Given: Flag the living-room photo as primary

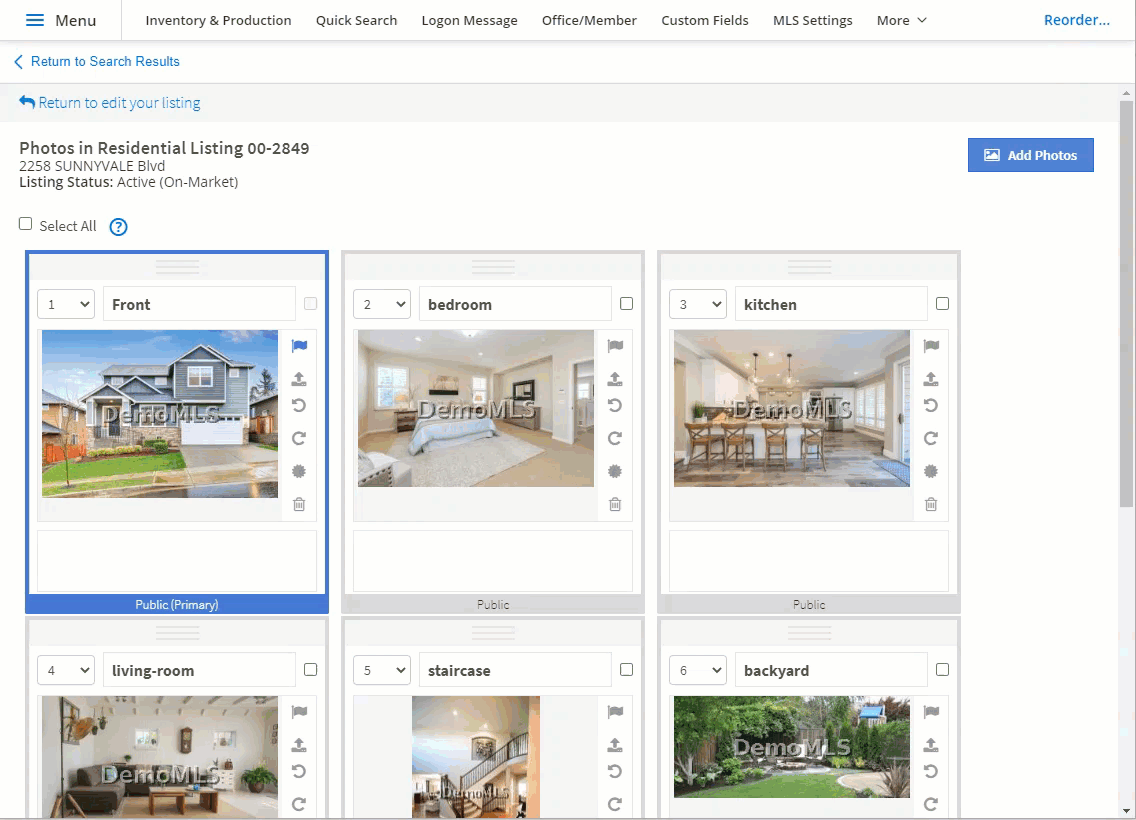Looking at the screenshot, I should coord(299,711).
